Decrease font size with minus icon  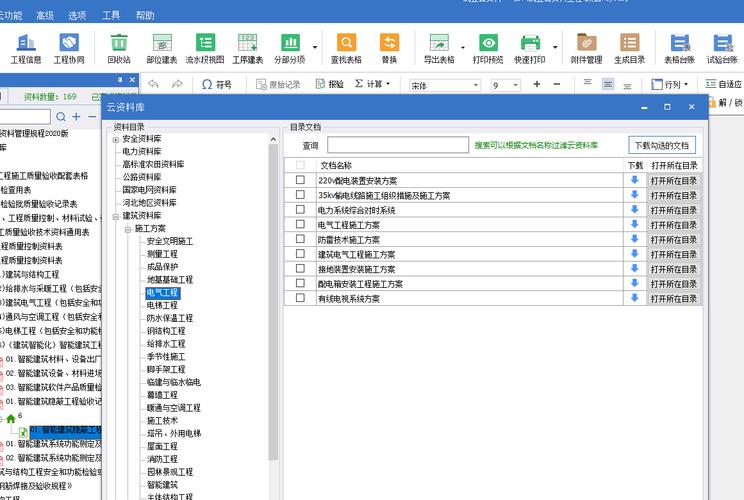tap(557, 84)
